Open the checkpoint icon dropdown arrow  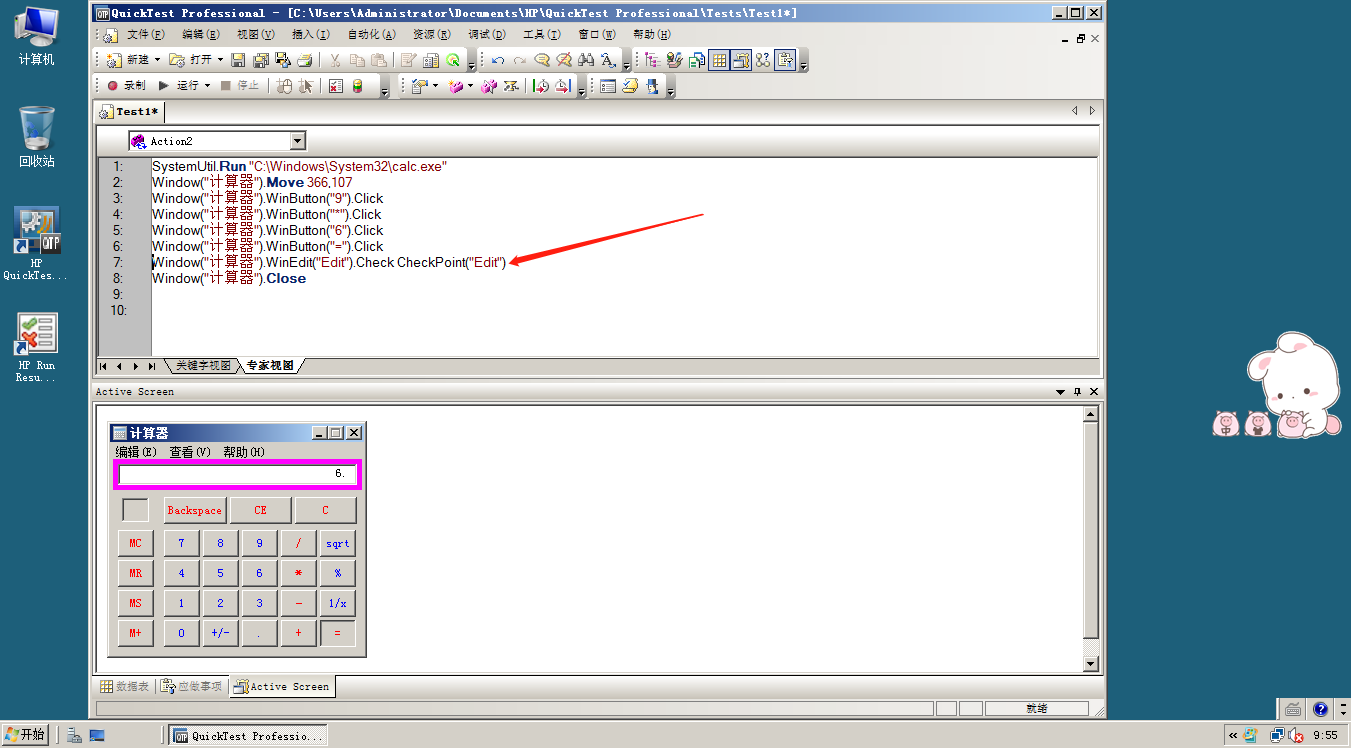[435, 86]
